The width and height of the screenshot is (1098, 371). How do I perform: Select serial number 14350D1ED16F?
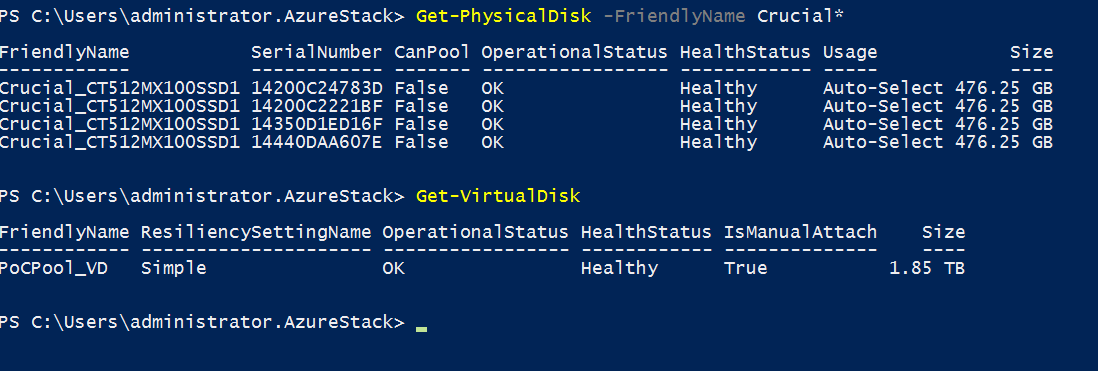[x=317, y=124]
